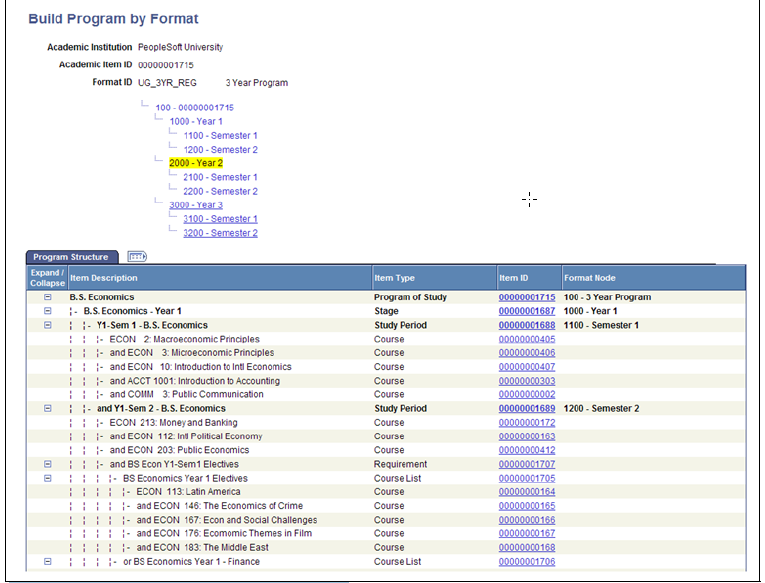Collapse the Y1-Sem 1 - B.S. Economics row
The height and width of the screenshot is (583, 765).
pos(47,325)
